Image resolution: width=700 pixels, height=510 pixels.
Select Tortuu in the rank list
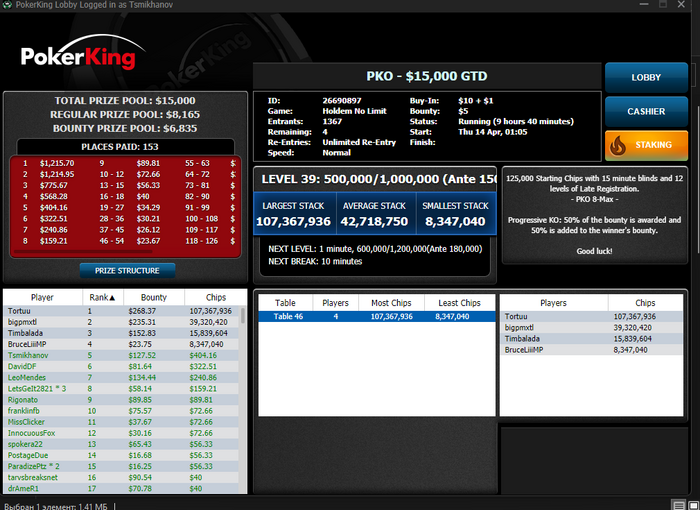[122, 311]
